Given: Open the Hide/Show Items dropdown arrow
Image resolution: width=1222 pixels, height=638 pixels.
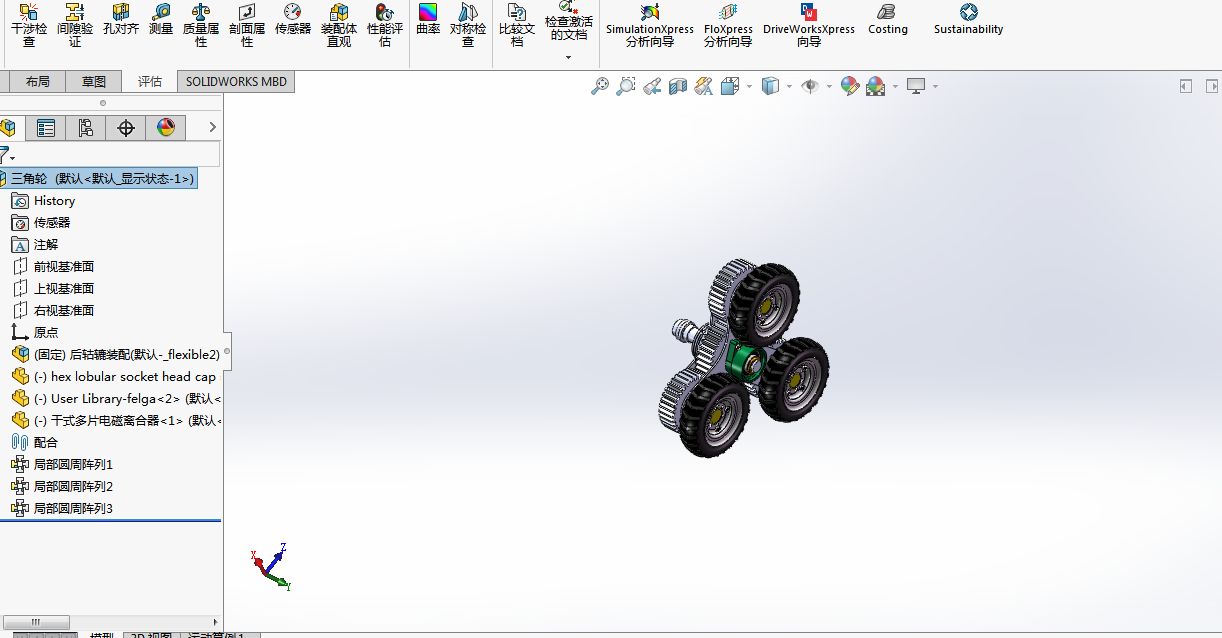Looking at the screenshot, I should [x=830, y=87].
